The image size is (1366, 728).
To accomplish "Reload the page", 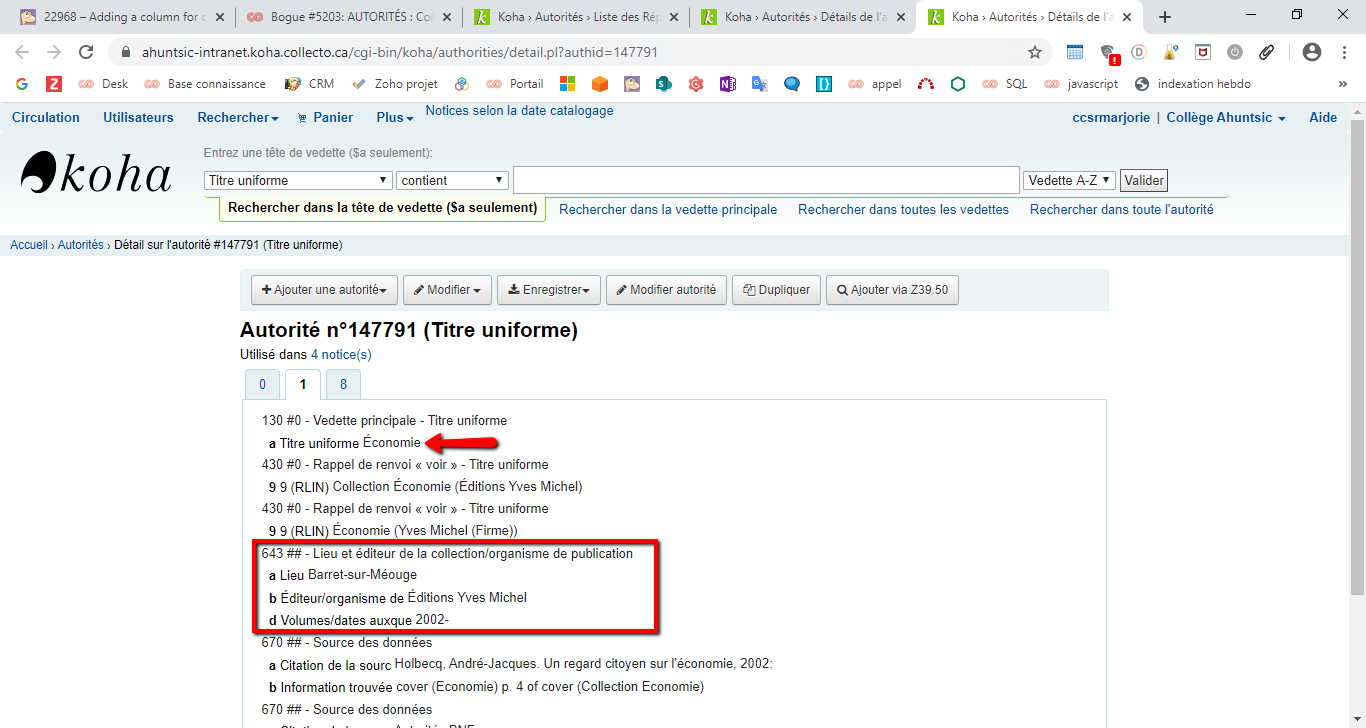I will pyautogui.click(x=86, y=52).
